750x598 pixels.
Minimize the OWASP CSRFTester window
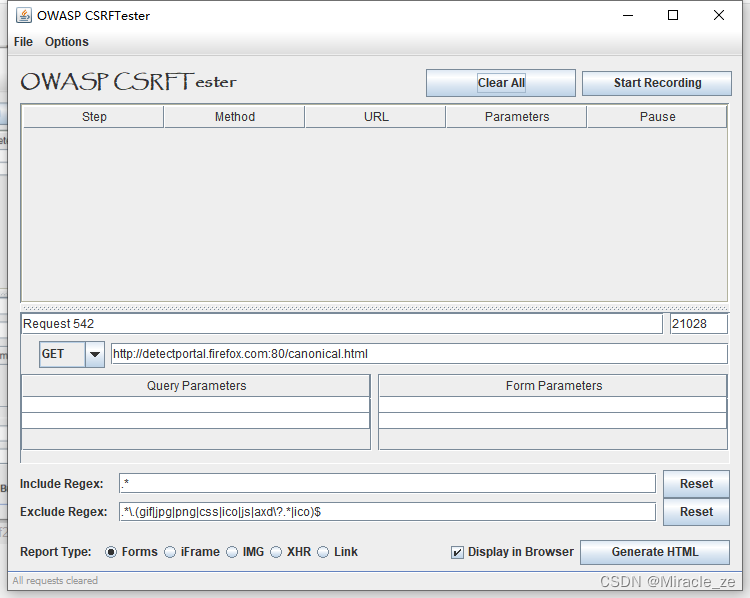(628, 15)
